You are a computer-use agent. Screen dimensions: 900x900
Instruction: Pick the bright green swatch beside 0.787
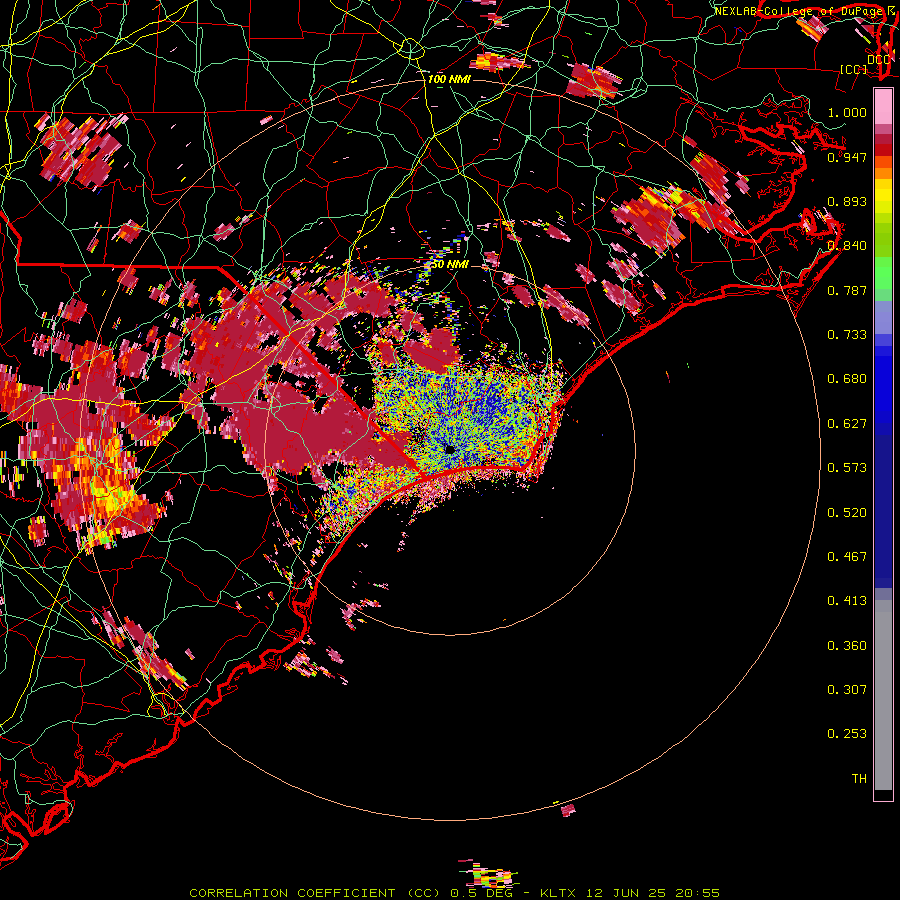click(883, 276)
